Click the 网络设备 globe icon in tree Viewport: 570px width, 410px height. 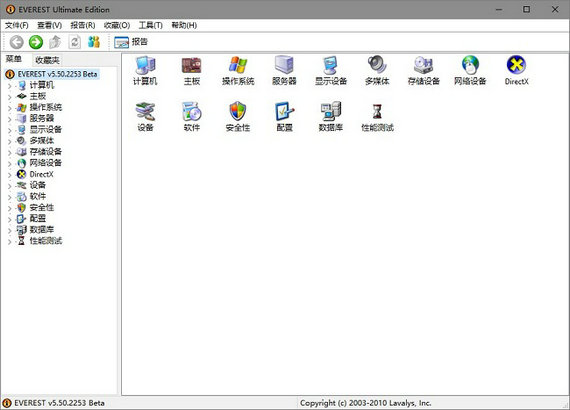point(21,163)
